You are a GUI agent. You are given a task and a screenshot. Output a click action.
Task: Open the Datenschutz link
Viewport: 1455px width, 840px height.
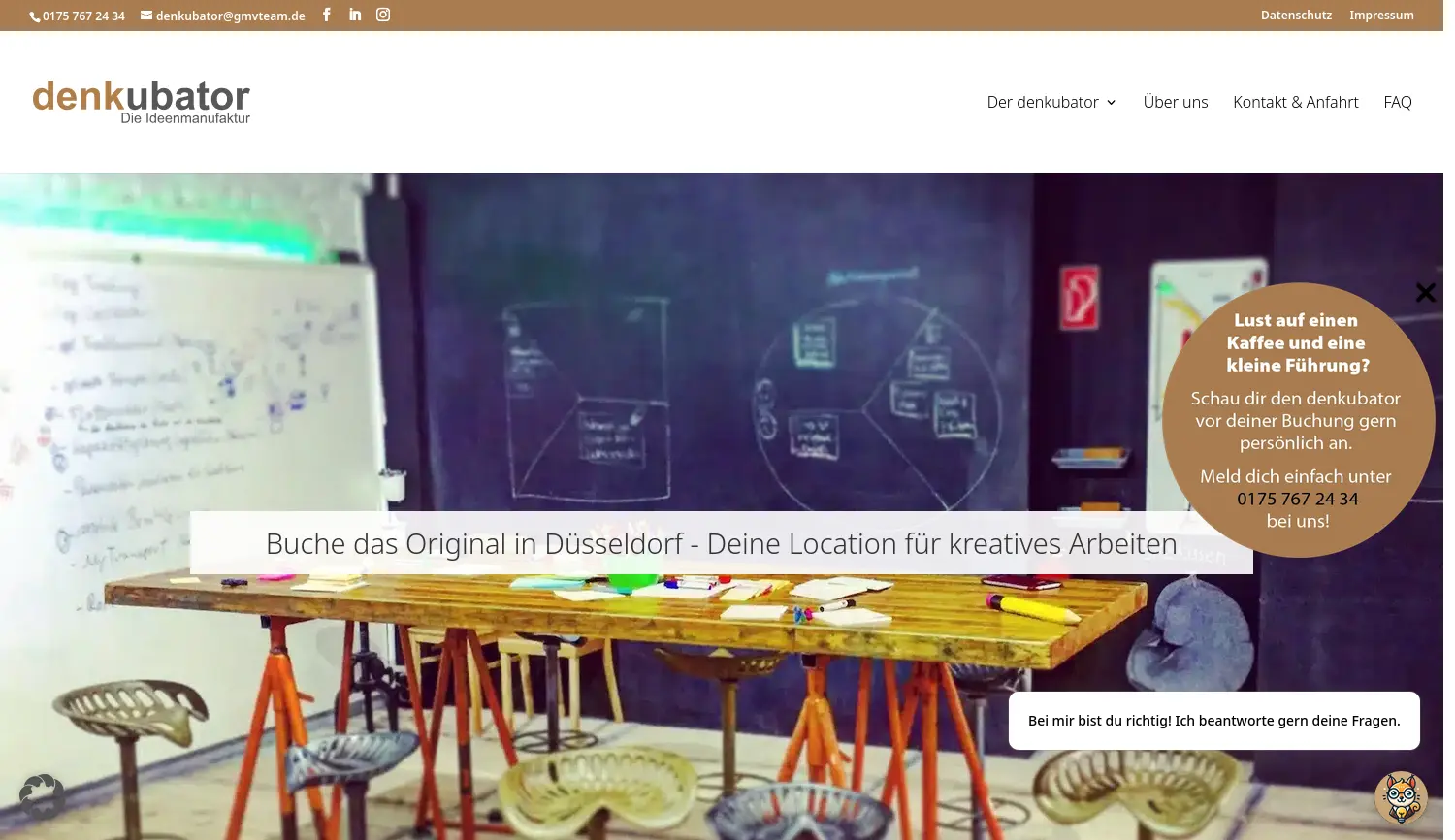coord(1296,16)
